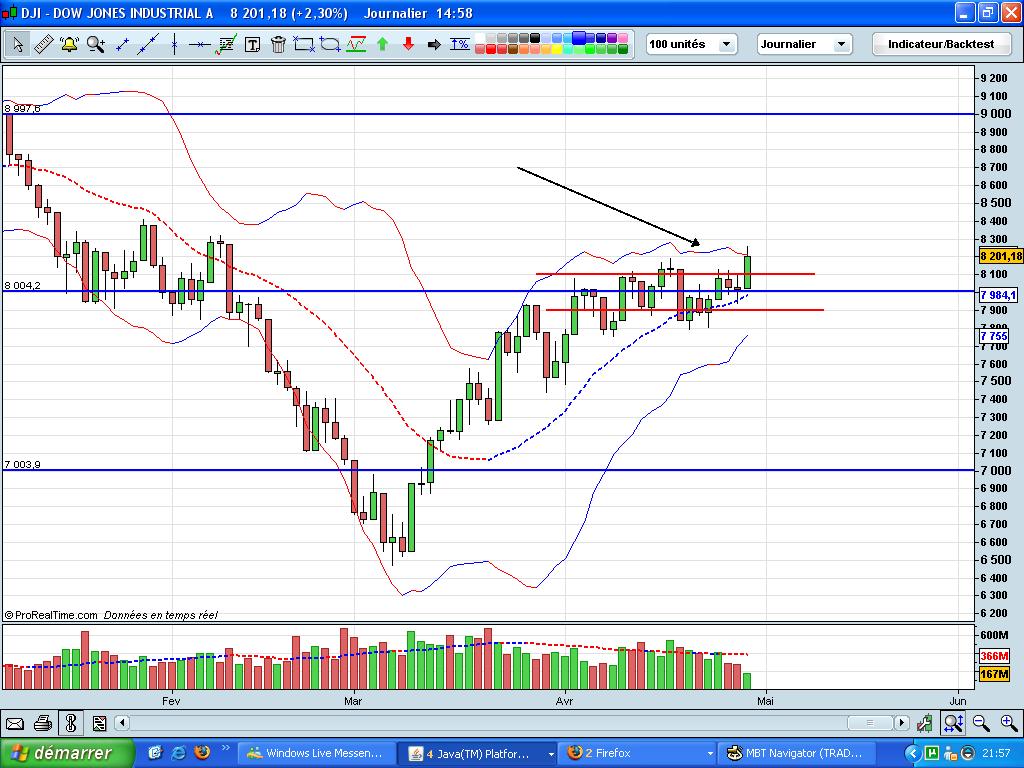
Task: Click the 167M volume label
Action: coord(994,673)
